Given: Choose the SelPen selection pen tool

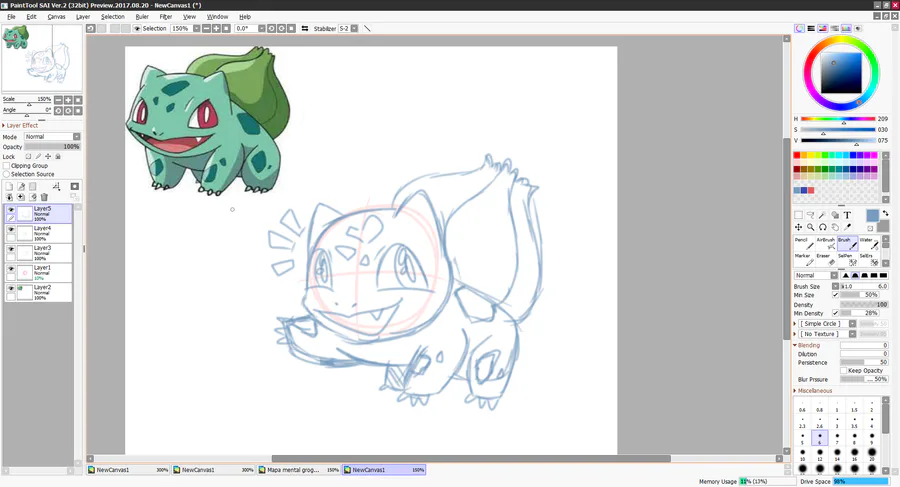Looking at the screenshot, I should click(x=847, y=260).
